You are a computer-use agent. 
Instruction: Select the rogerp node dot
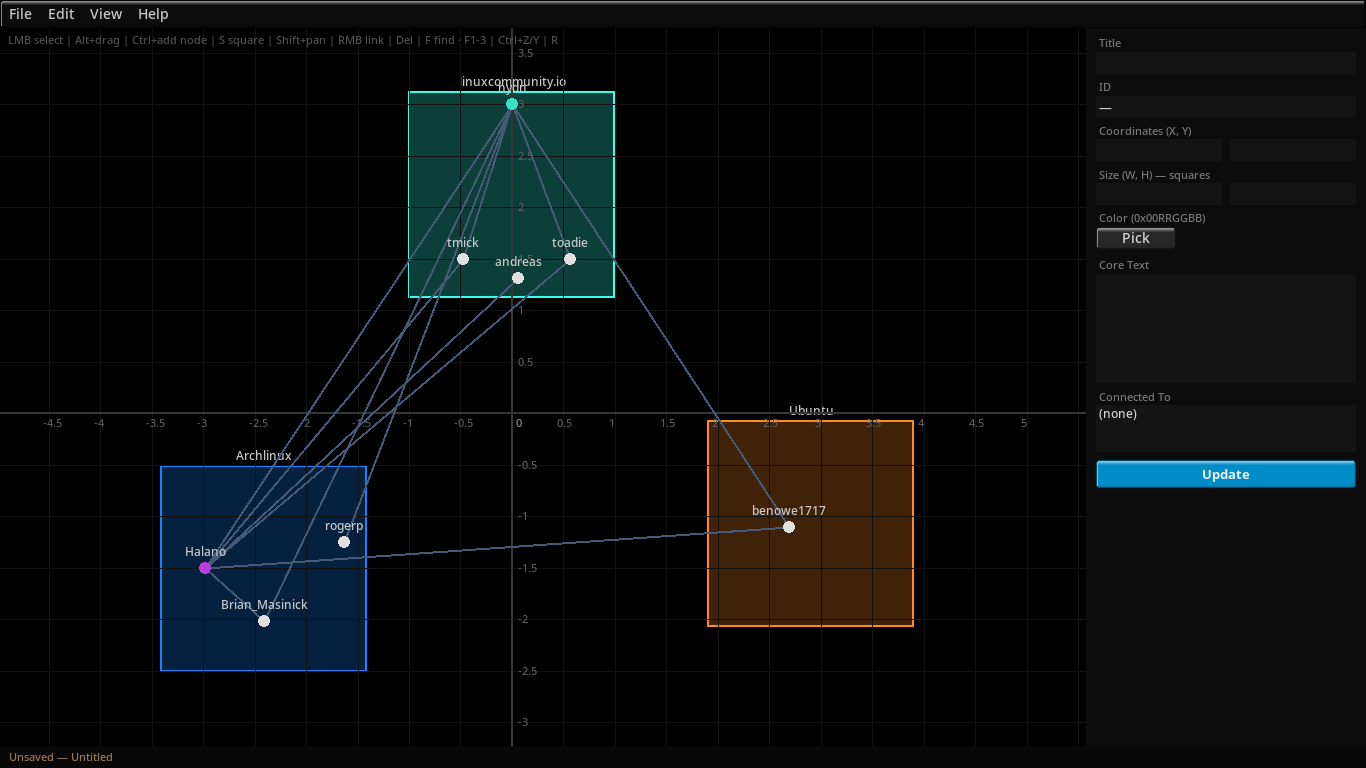click(344, 542)
